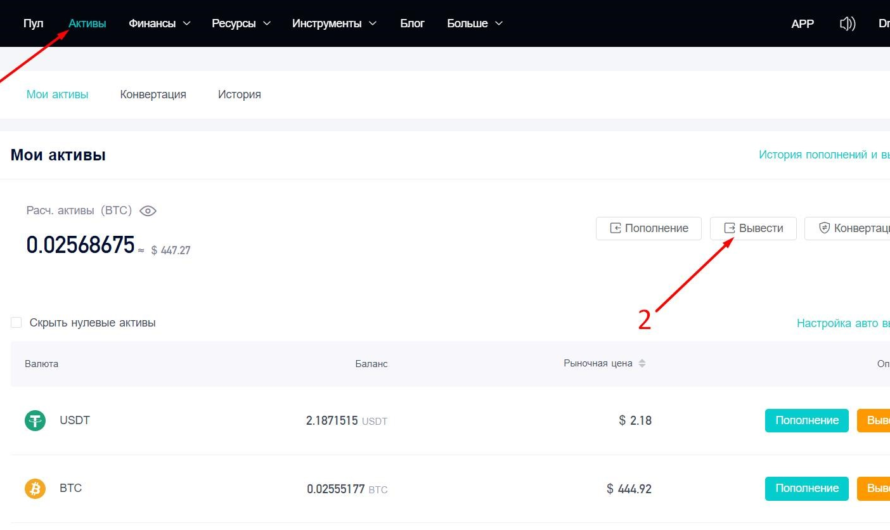Click the balance 0.02555177 BTC
Screen dimensions: 890x530
(x=347, y=489)
